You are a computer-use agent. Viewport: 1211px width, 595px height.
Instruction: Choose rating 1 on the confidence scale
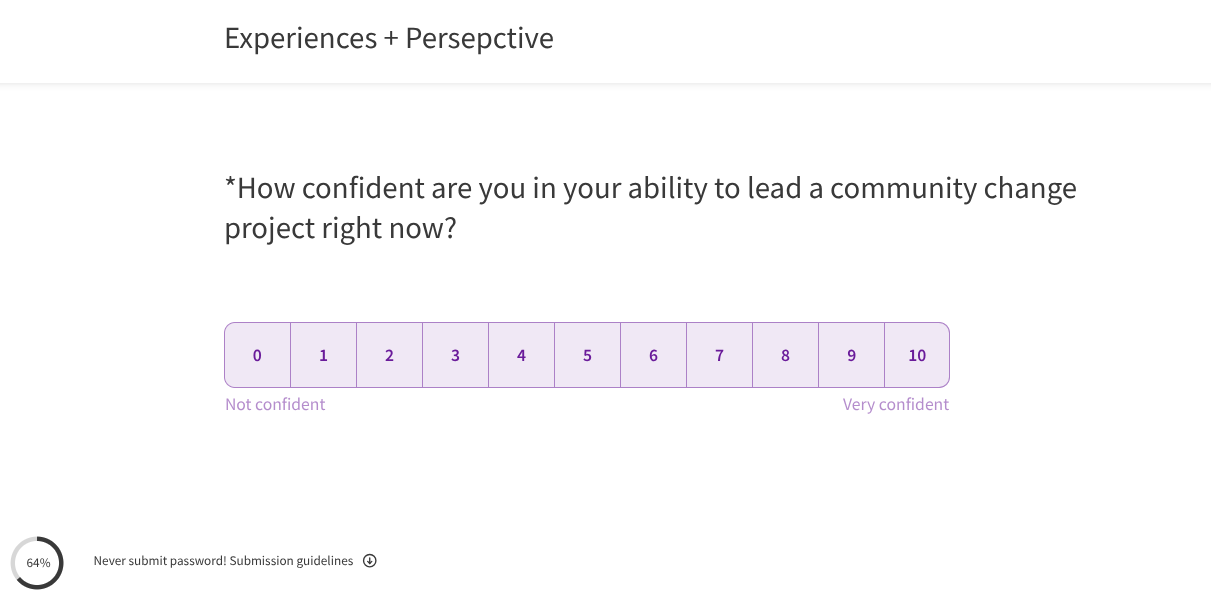(x=323, y=355)
